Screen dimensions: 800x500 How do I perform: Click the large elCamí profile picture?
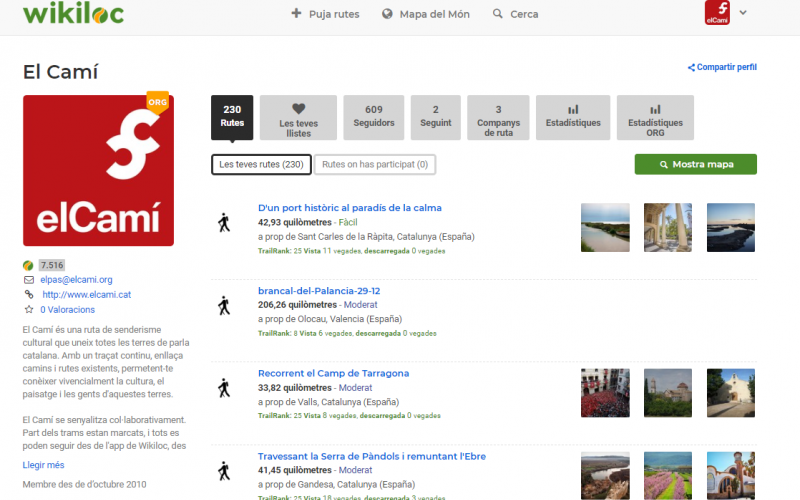[98, 170]
